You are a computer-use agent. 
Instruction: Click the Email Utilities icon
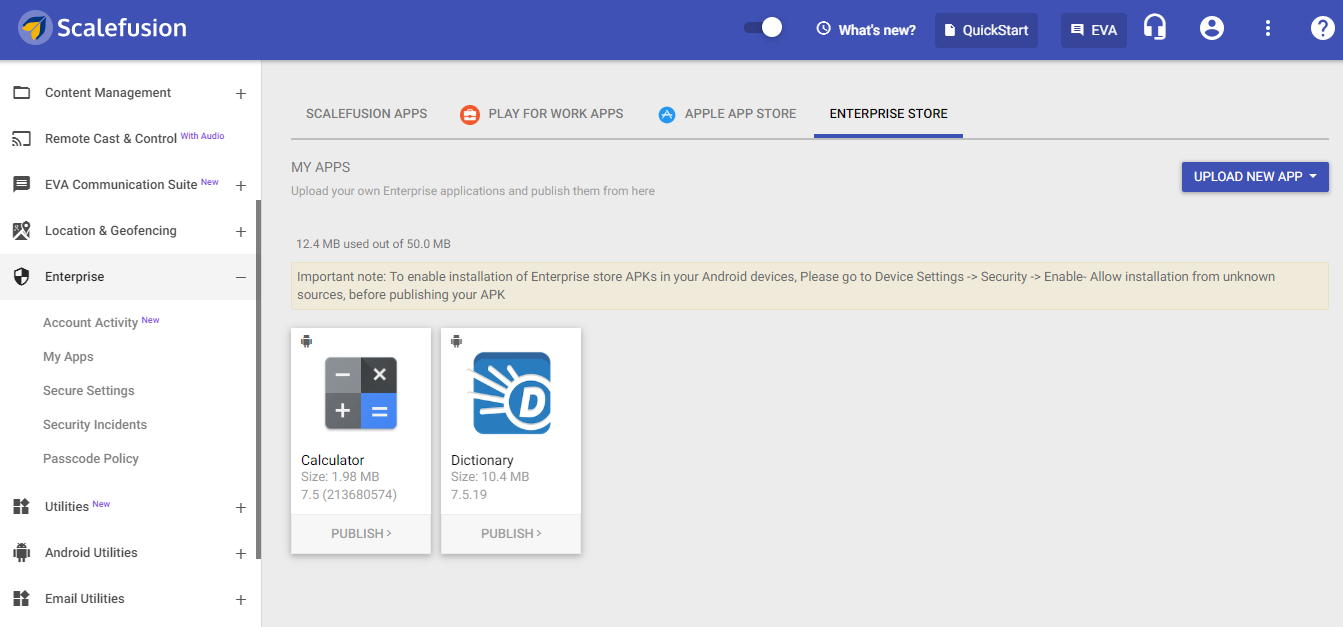[x=21, y=599]
